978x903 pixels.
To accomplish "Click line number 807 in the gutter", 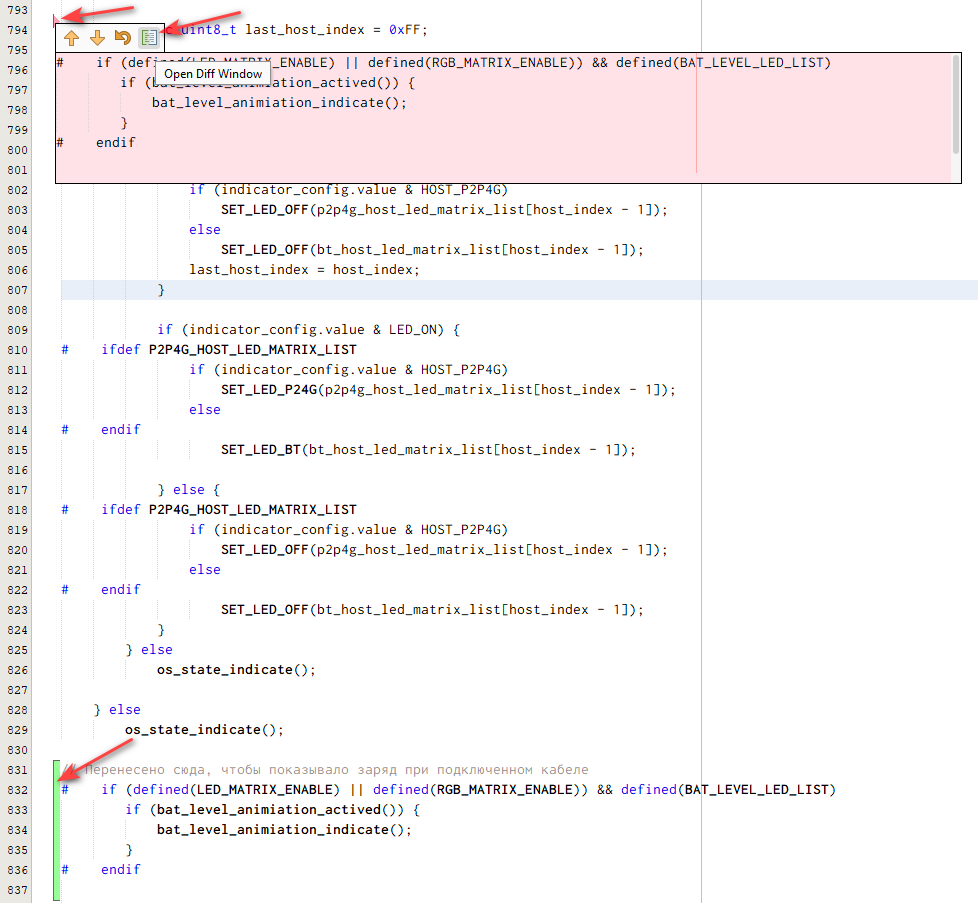I will click(x=16, y=290).
